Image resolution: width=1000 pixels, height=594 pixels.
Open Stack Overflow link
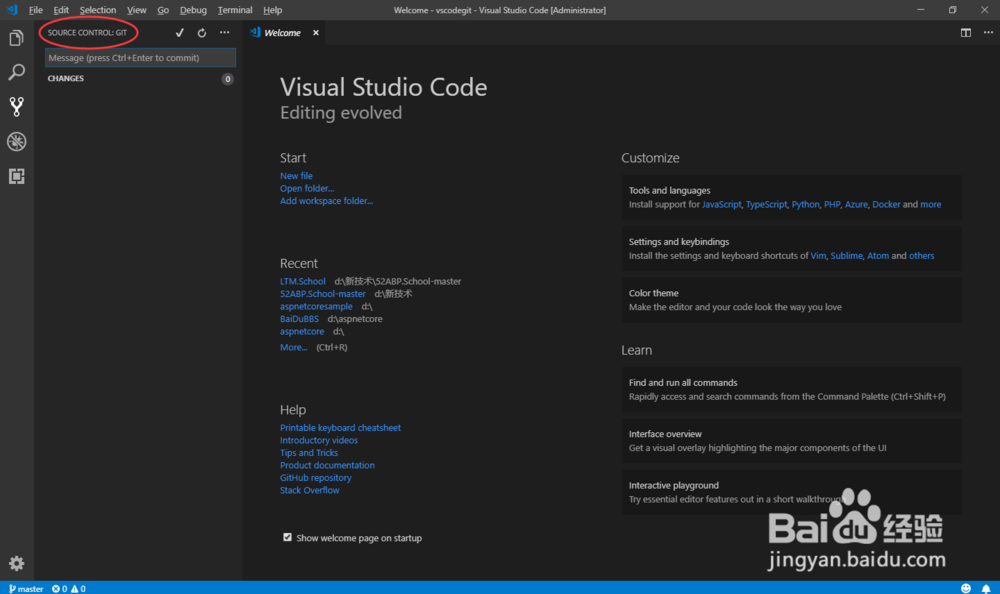tap(310, 490)
